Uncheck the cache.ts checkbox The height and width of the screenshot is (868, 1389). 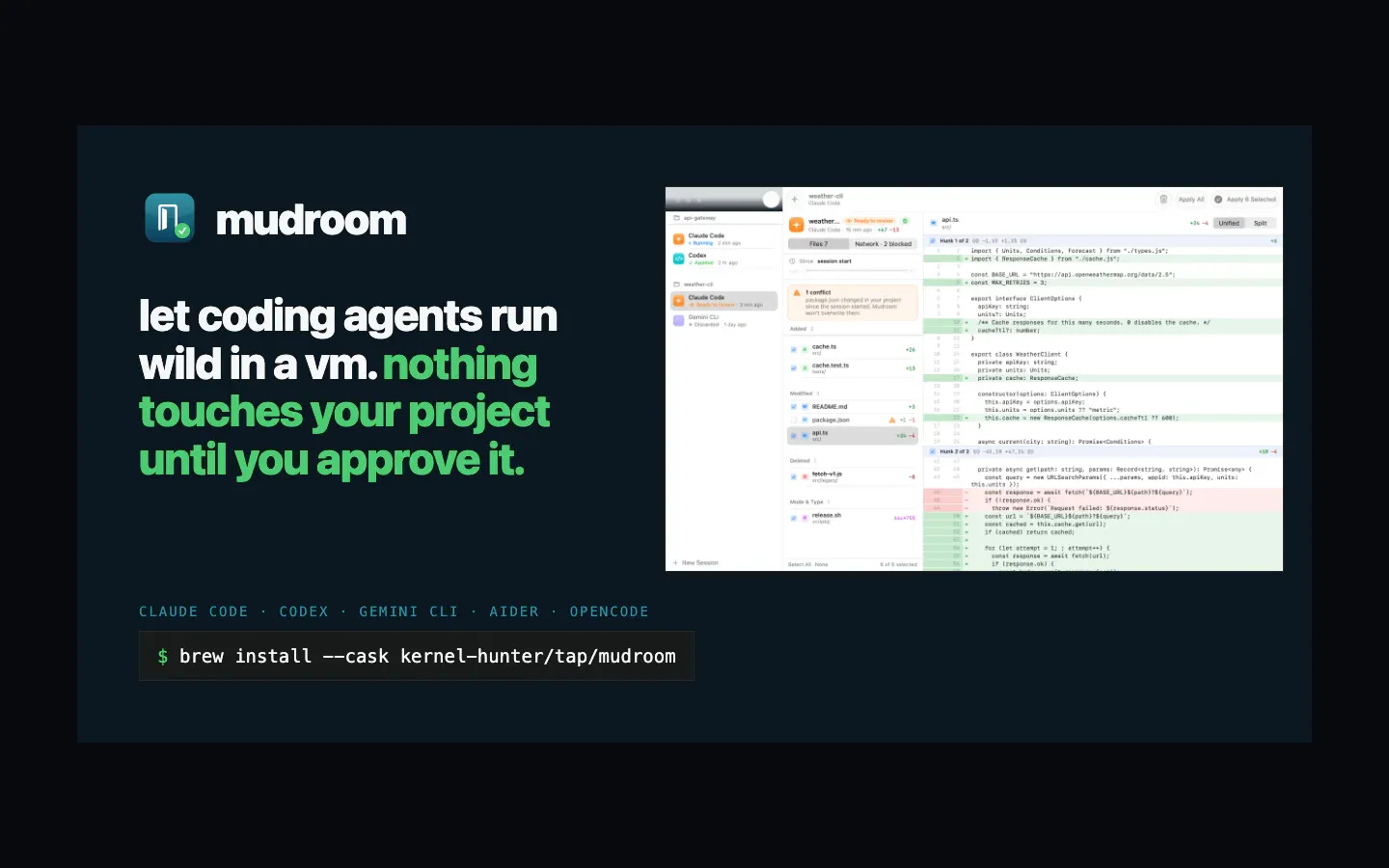click(x=794, y=349)
